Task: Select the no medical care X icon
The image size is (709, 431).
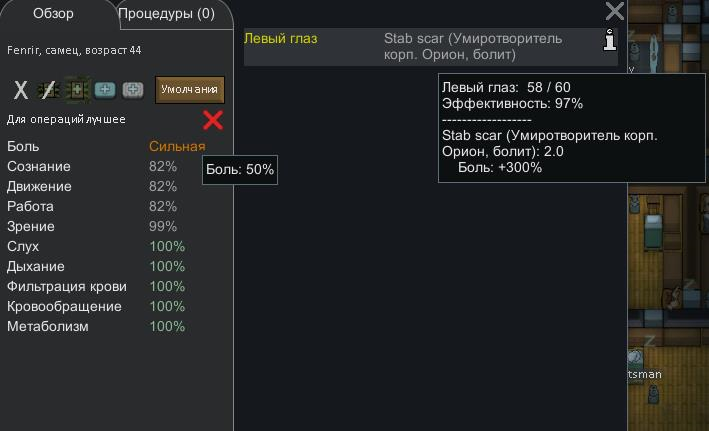Action: click(x=21, y=91)
